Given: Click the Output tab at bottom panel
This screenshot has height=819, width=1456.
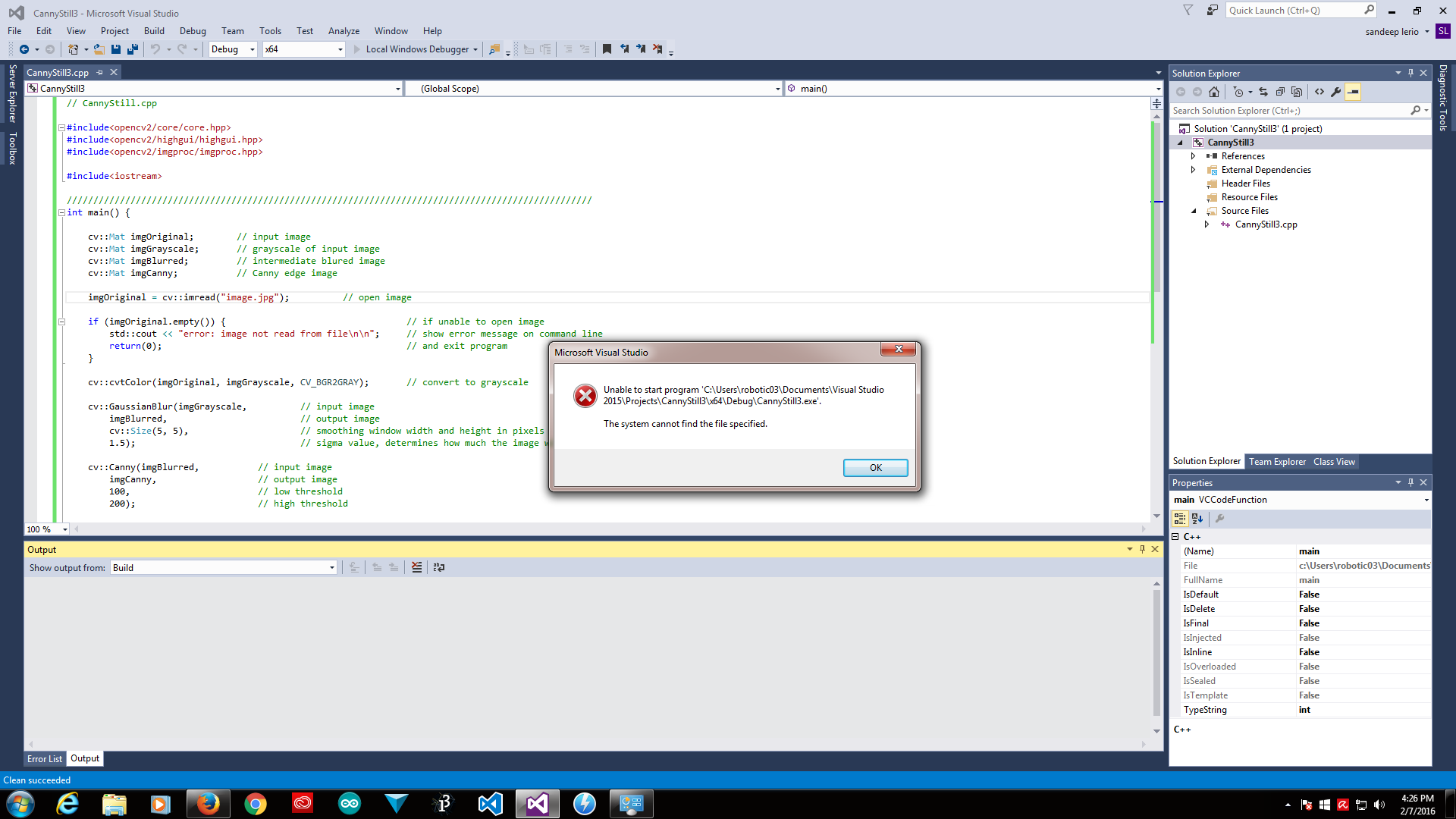Looking at the screenshot, I should pyautogui.click(x=84, y=758).
